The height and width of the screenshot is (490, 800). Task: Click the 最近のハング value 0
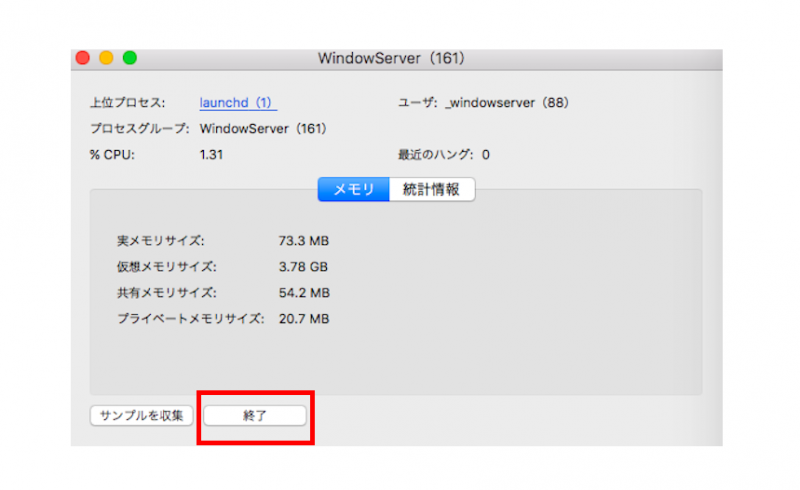coord(486,155)
